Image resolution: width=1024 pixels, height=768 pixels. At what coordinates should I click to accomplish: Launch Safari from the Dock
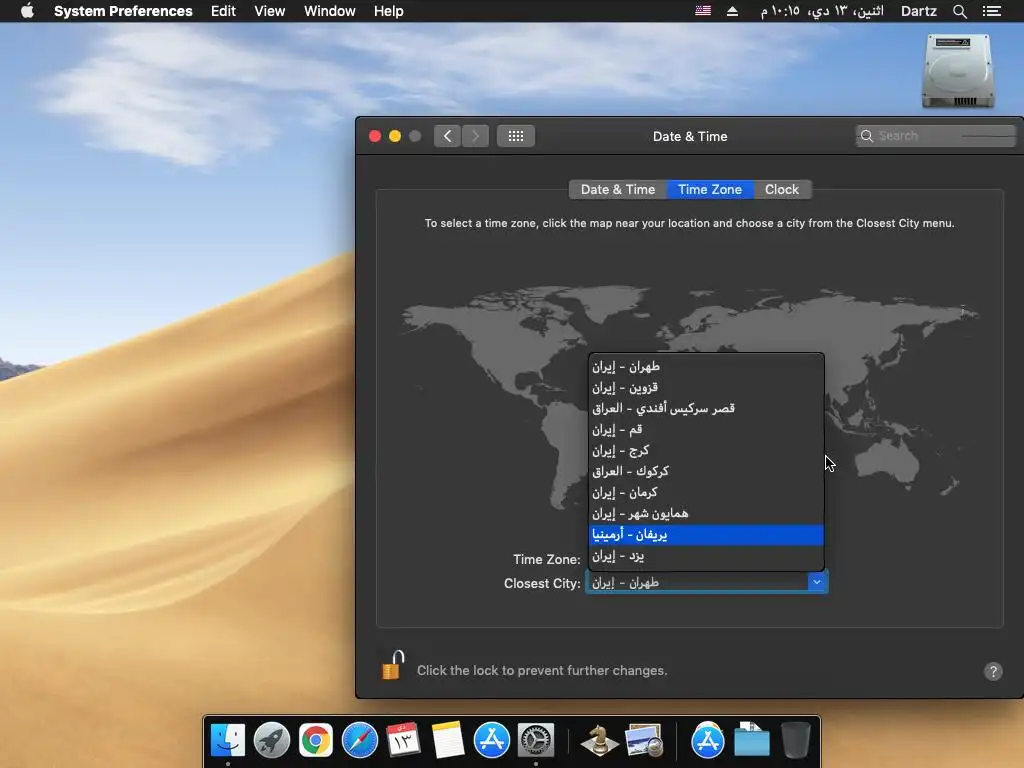(x=360, y=741)
